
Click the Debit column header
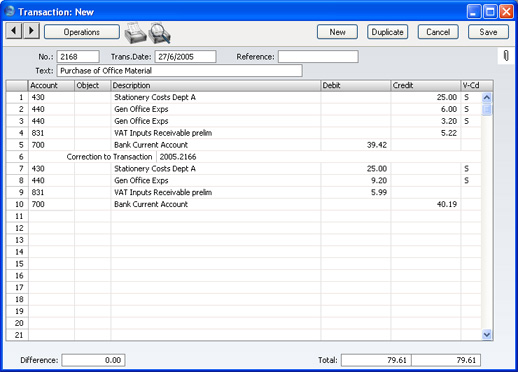coord(355,86)
